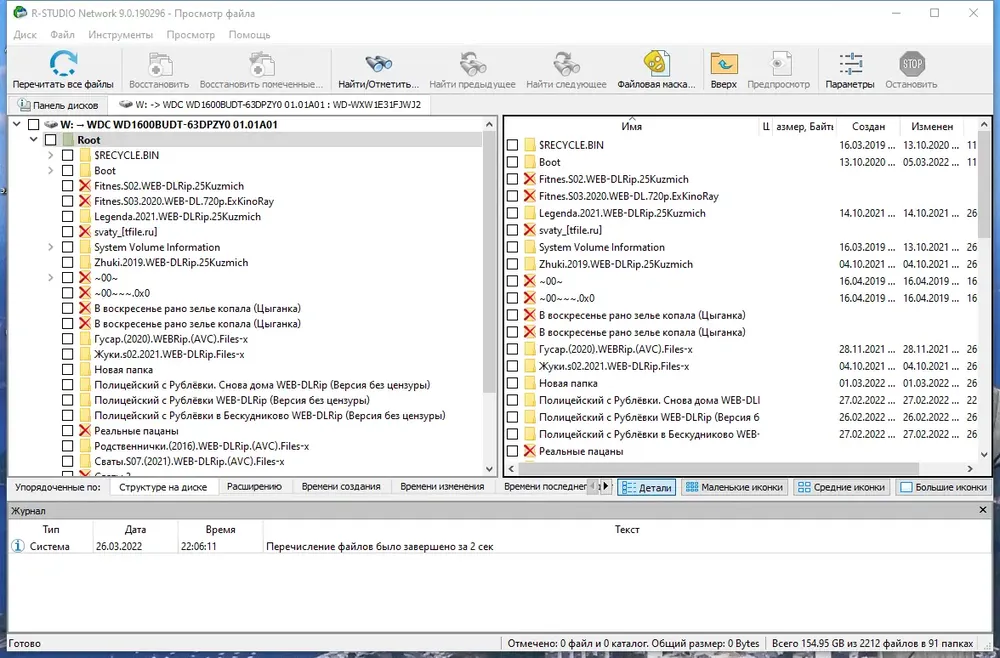Click sort-tabs scroll right arrow
Screen dimensions: 1000x658
tap(606, 486)
